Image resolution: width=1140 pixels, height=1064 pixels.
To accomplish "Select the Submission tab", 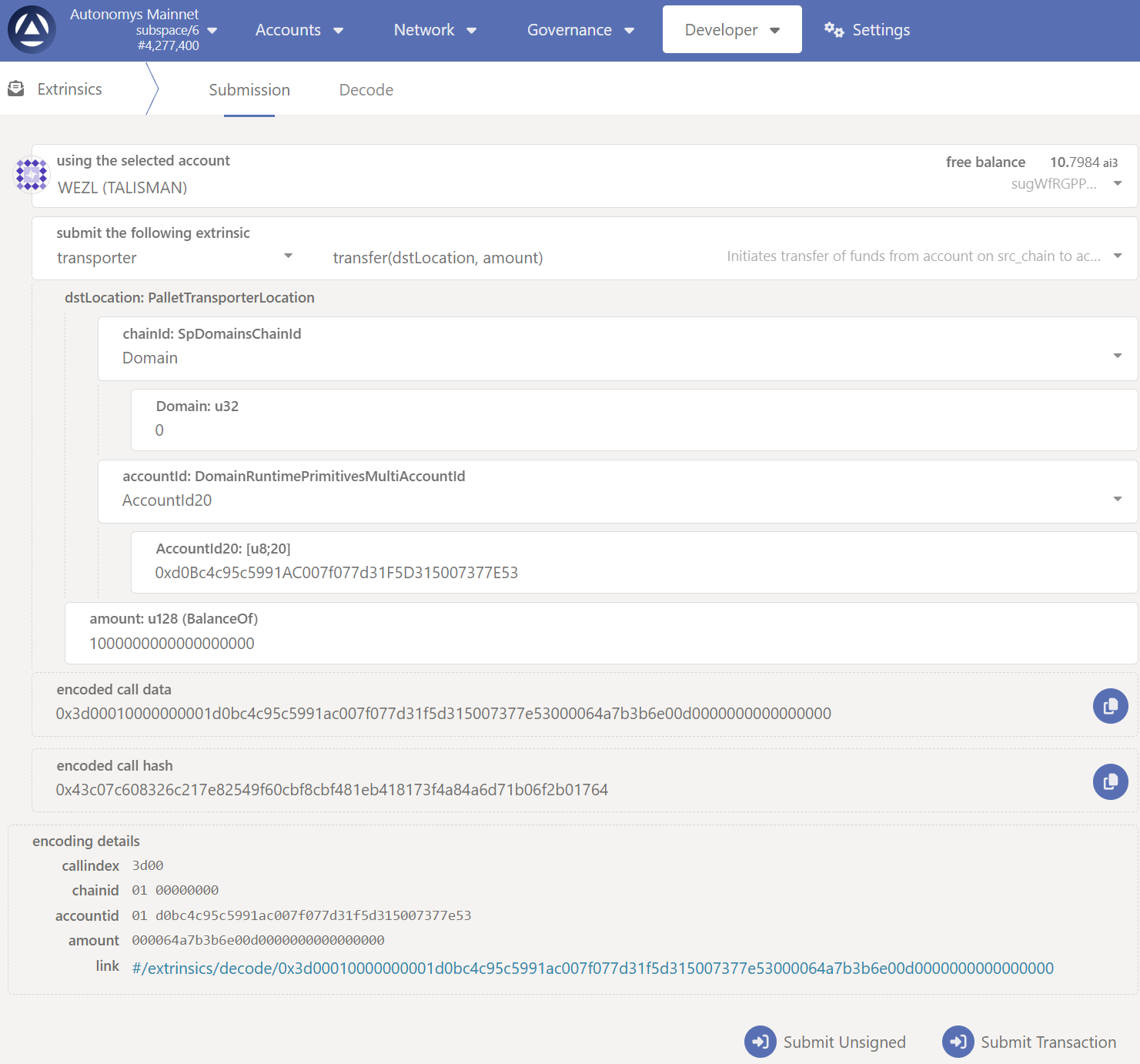I will [x=249, y=90].
